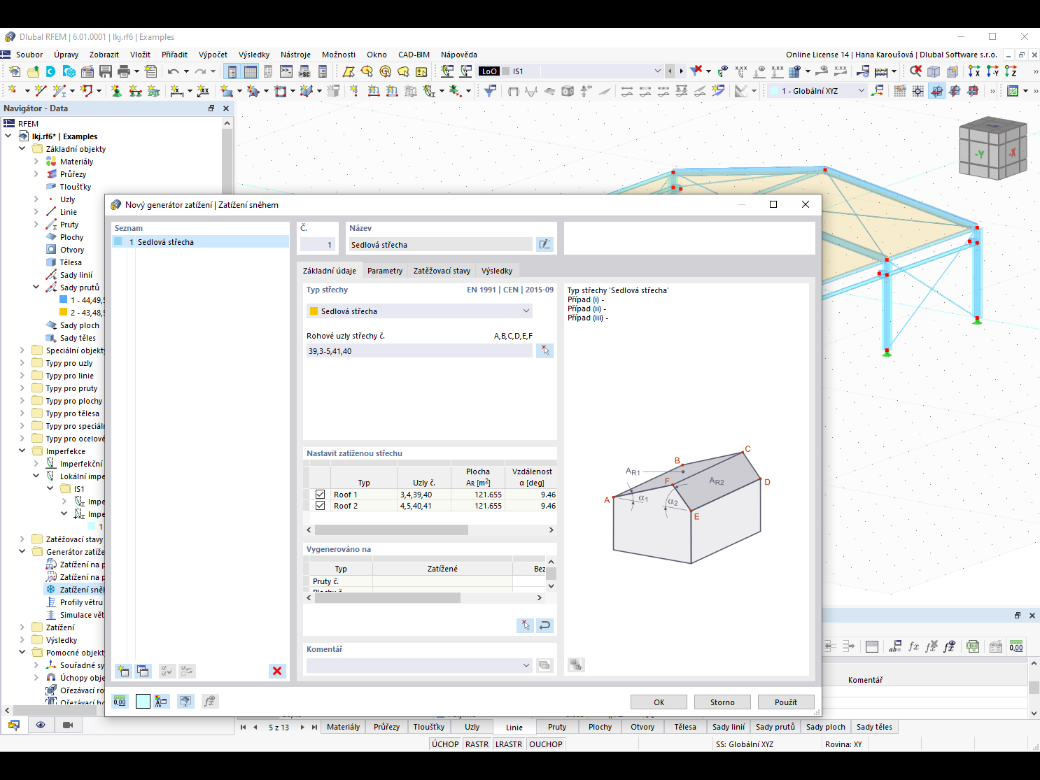Delete list item with red X icon
Viewport: 1040px width, 780px height.
point(277,671)
